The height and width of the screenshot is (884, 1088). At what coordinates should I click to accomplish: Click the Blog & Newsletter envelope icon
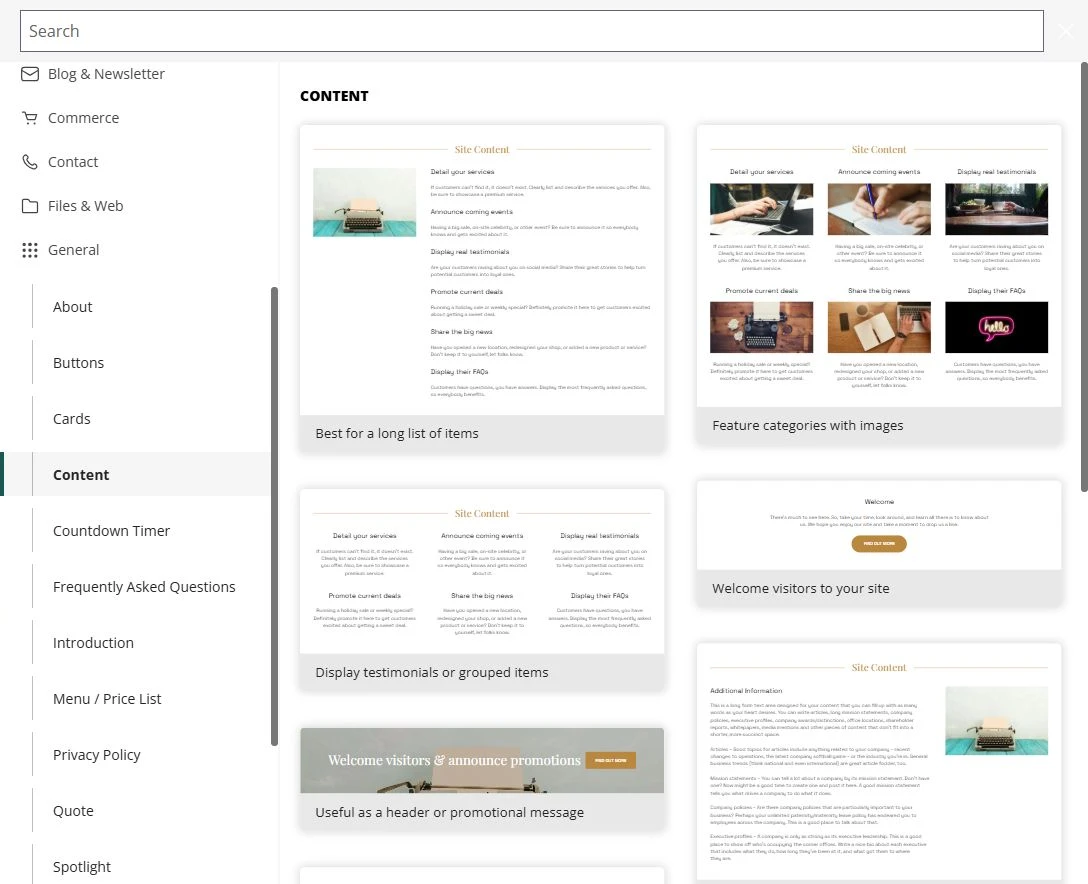click(30, 74)
